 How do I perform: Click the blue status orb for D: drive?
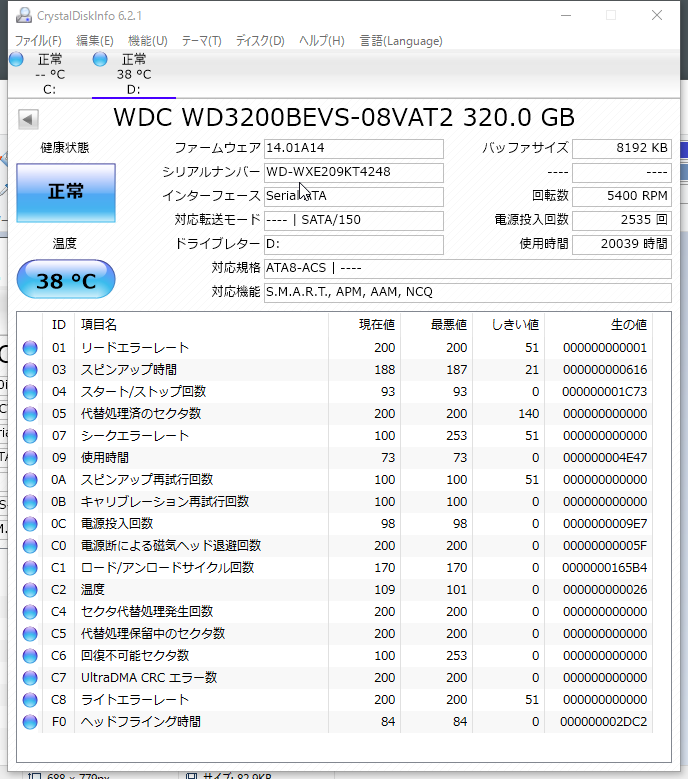tap(100, 59)
